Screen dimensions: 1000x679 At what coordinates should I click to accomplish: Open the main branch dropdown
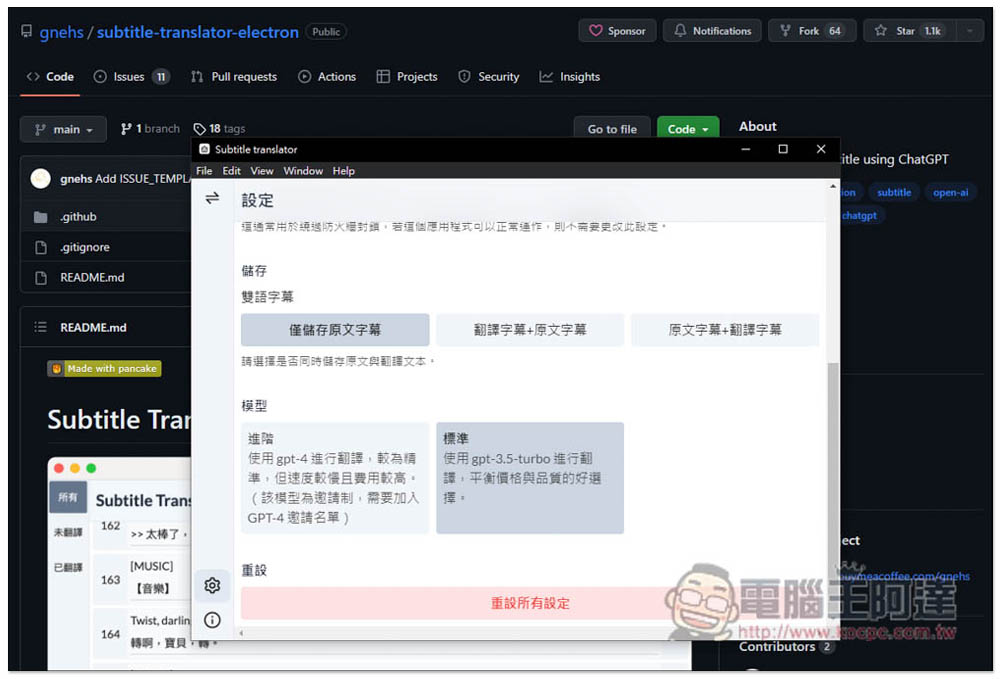pos(63,129)
